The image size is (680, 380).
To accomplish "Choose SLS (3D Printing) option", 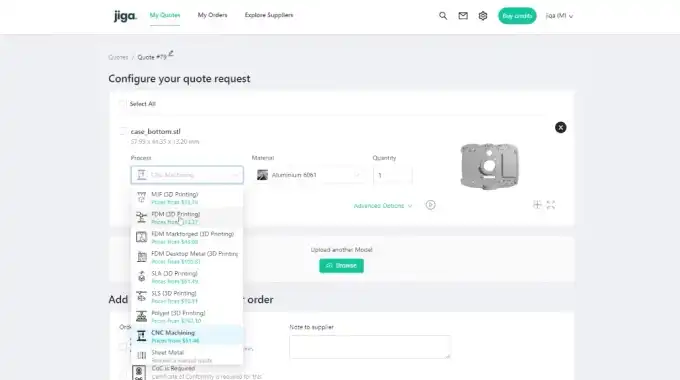I will point(187,297).
